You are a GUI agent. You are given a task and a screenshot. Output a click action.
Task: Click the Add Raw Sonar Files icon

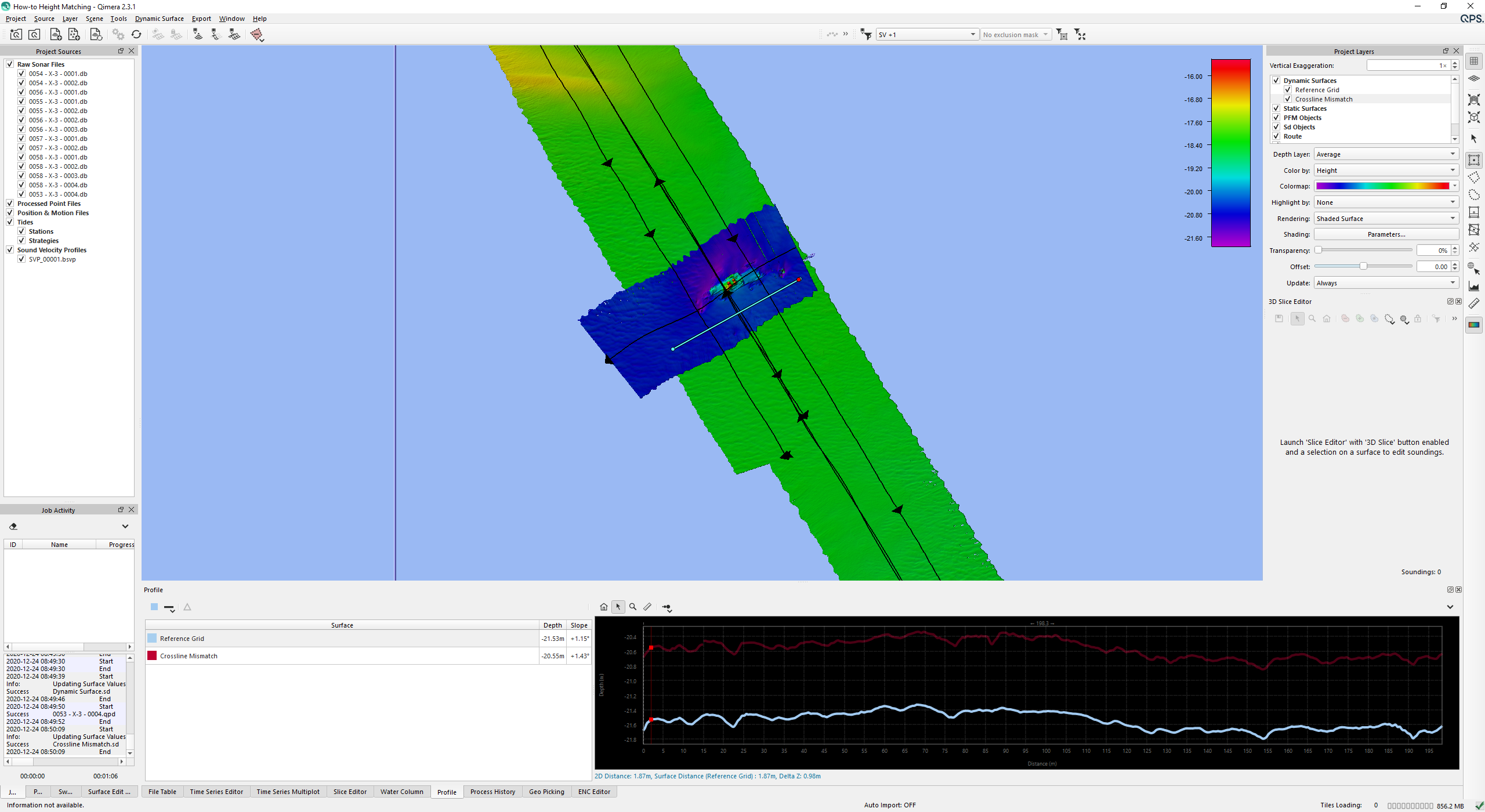pyautogui.click(x=56, y=35)
